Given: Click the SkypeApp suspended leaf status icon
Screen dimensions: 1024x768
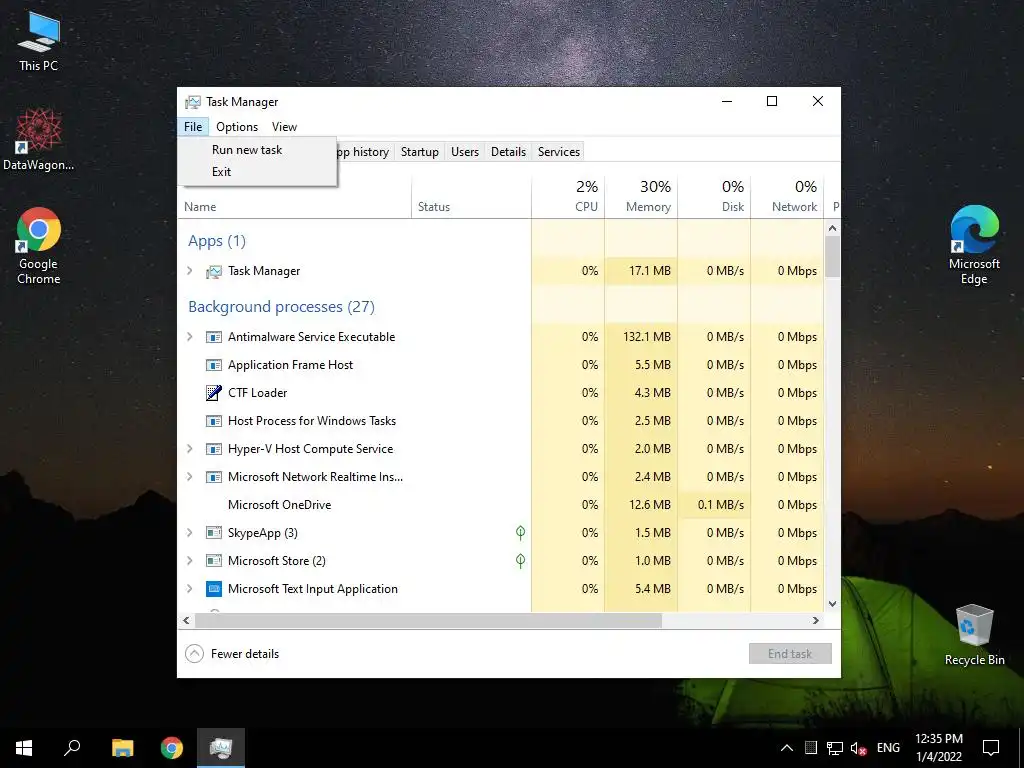Looking at the screenshot, I should [x=520, y=533].
